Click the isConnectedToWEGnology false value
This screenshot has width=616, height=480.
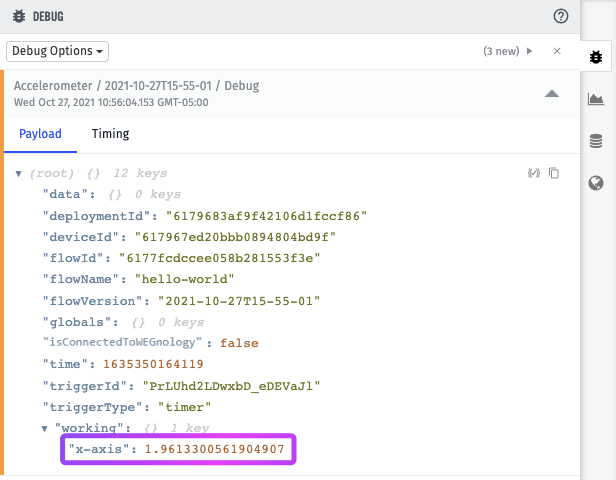(239, 343)
